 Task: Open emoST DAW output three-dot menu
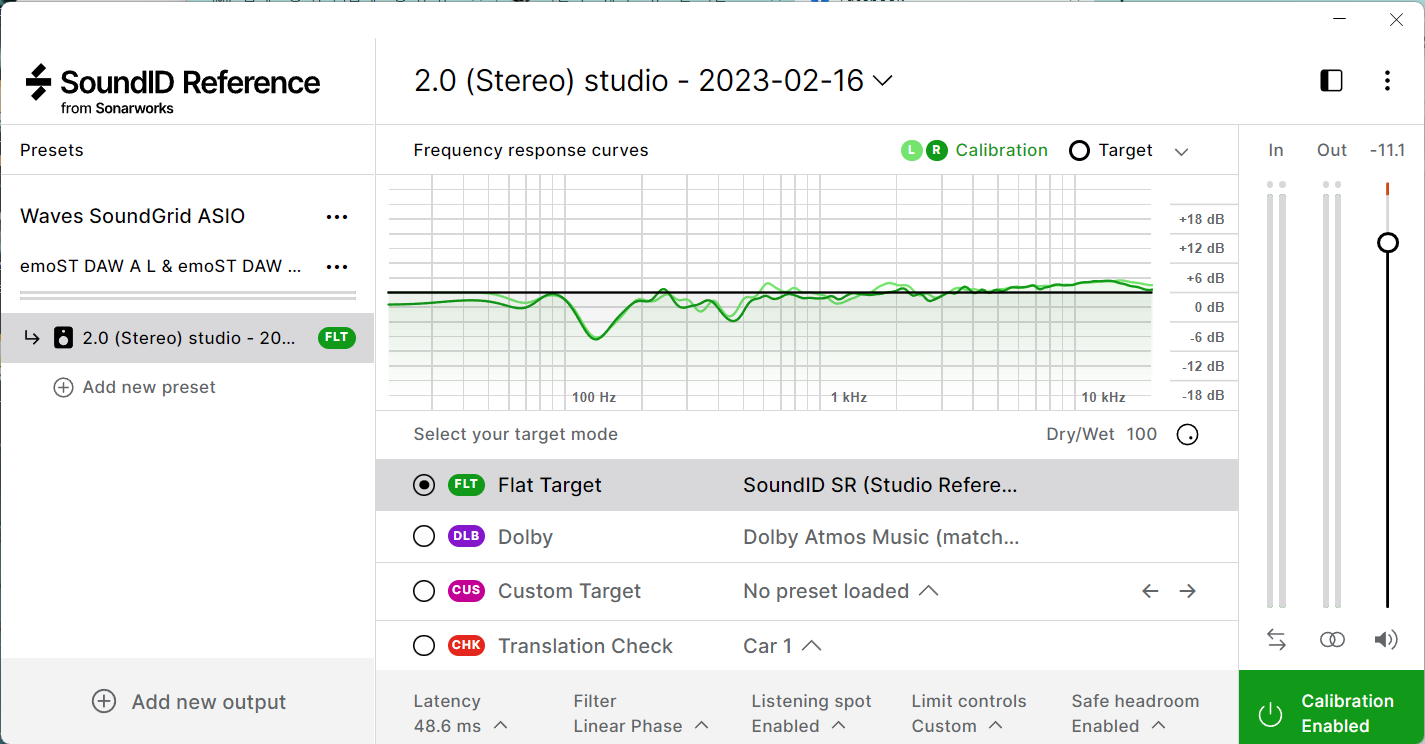[337, 267]
